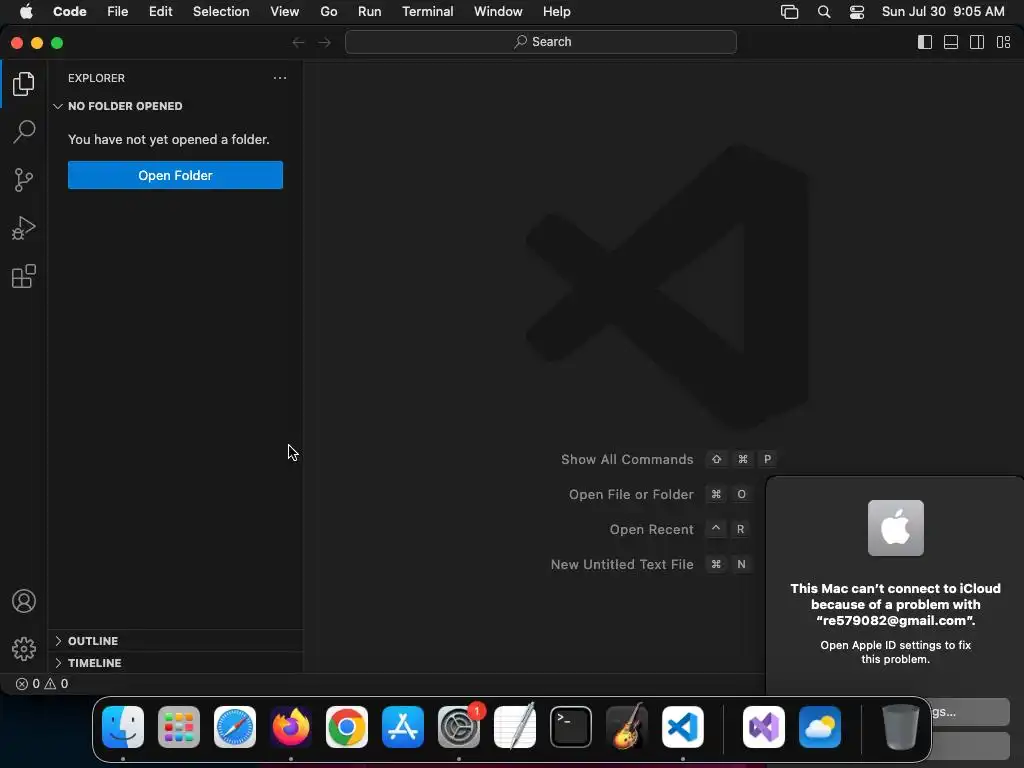Click Open File or Folder hint text

(x=631, y=494)
